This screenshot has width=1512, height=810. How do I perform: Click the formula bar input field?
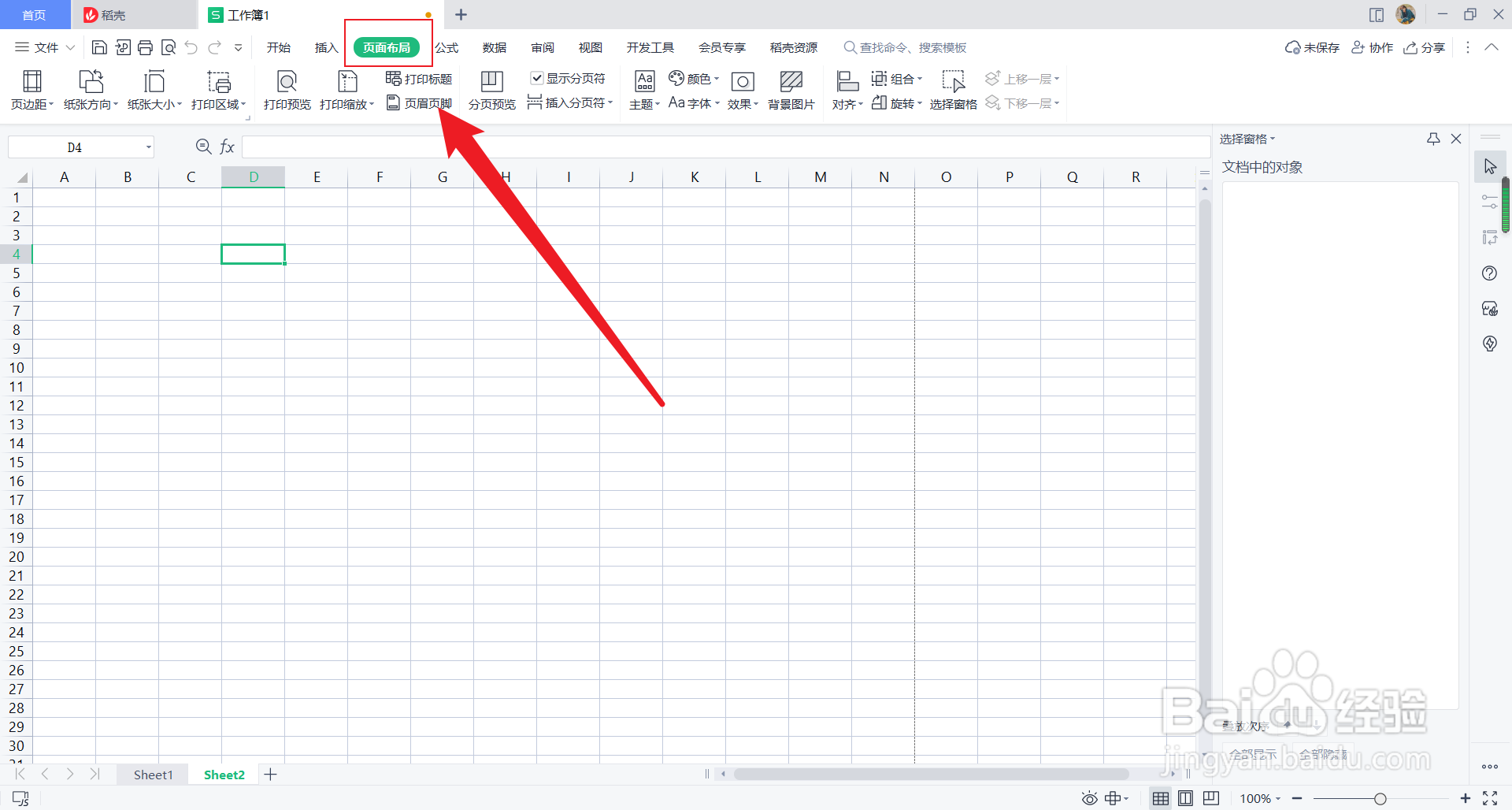coord(725,147)
